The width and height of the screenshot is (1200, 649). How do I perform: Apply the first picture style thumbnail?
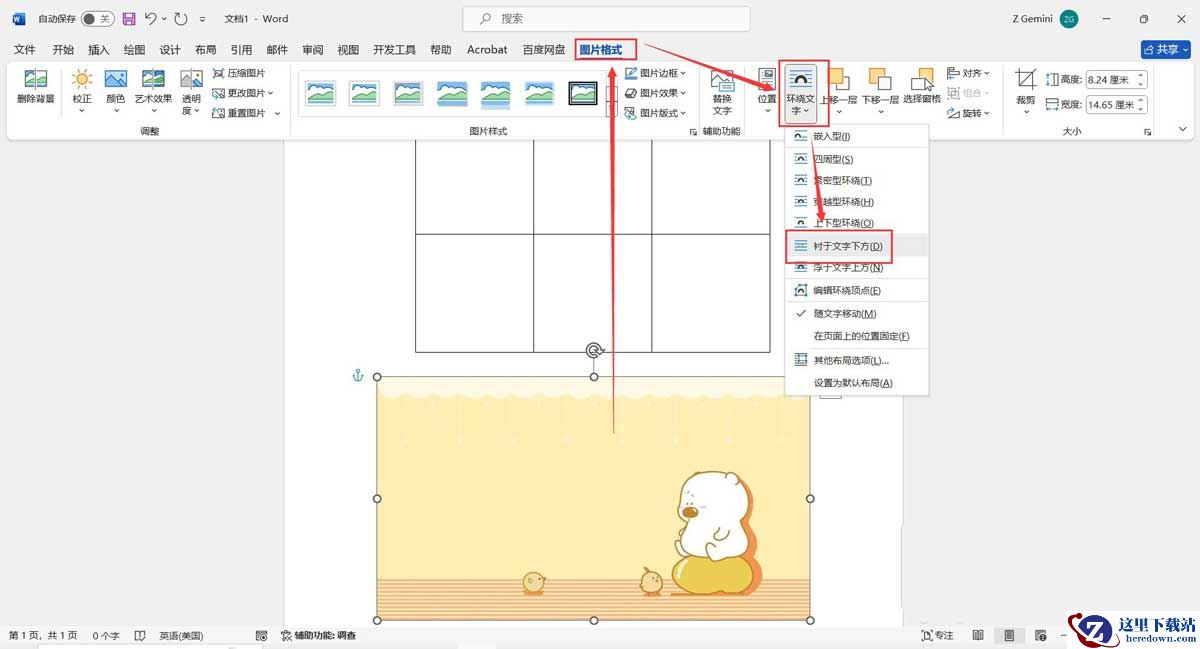(321, 93)
